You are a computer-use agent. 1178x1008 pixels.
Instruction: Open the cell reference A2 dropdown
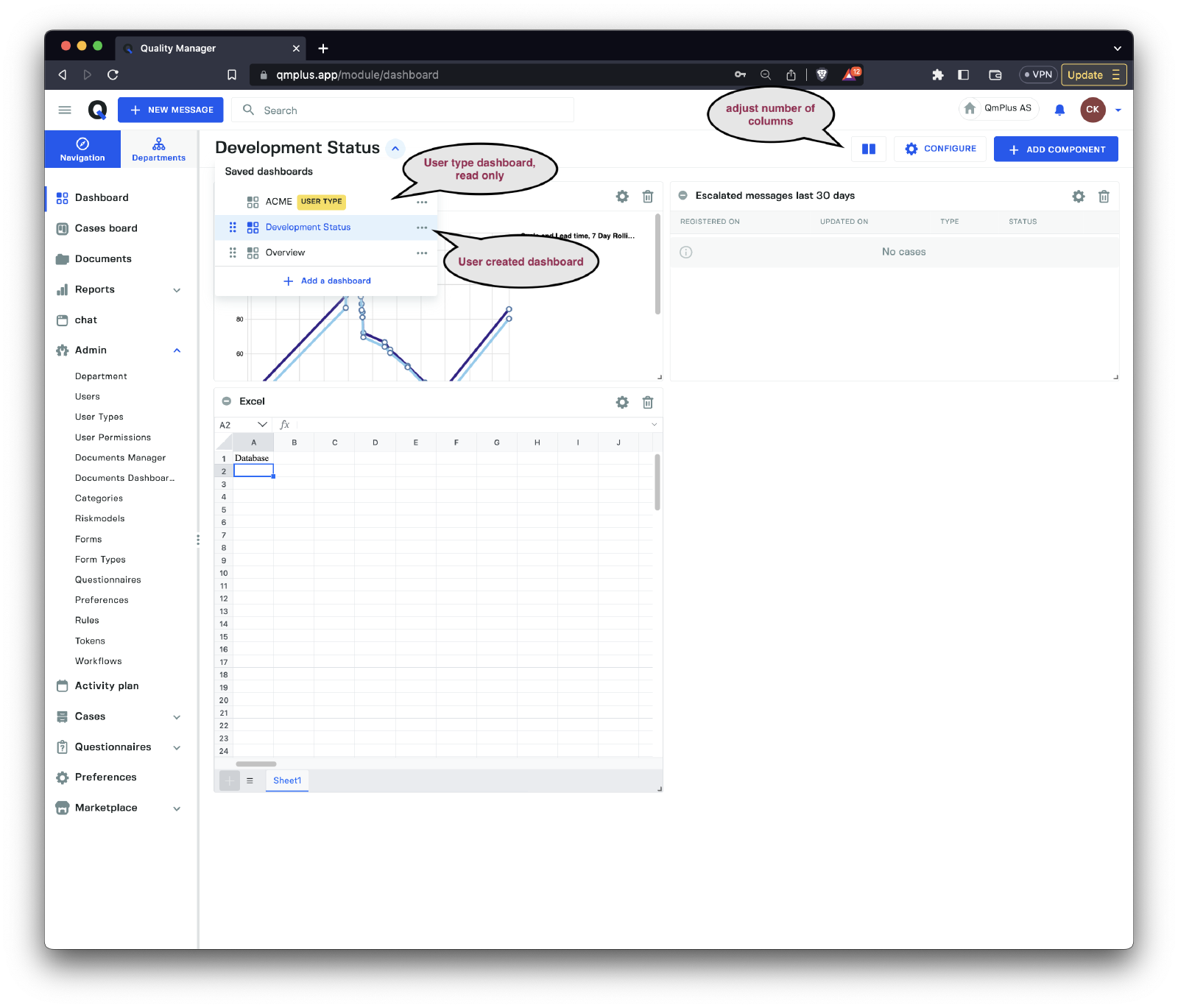click(x=261, y=425)
